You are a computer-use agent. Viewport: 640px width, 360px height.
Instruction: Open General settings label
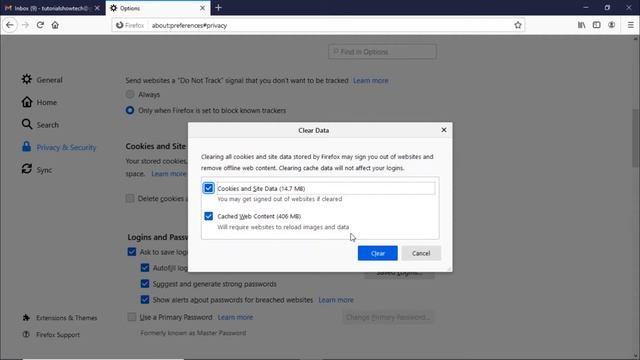coord(49,80)
